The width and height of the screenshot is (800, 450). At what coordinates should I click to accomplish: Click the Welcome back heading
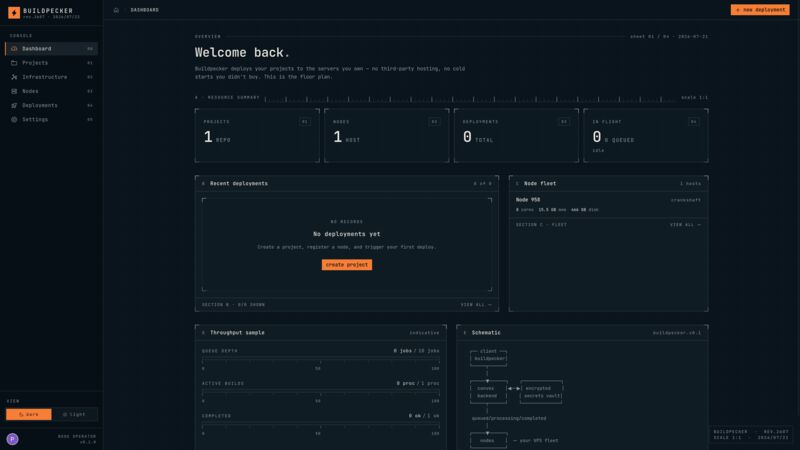coord(242,53)
